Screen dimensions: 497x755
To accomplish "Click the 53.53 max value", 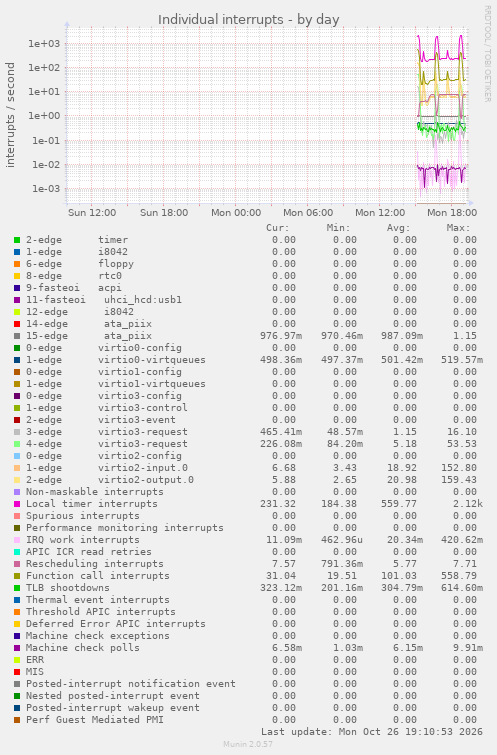I will 462,444.
